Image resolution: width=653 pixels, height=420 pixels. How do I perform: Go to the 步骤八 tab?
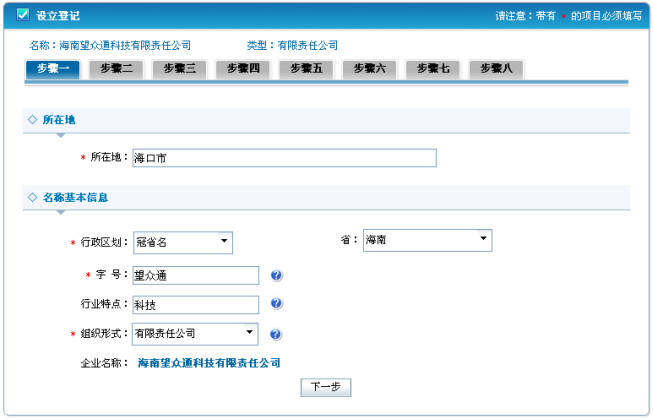tap(496, 69)
